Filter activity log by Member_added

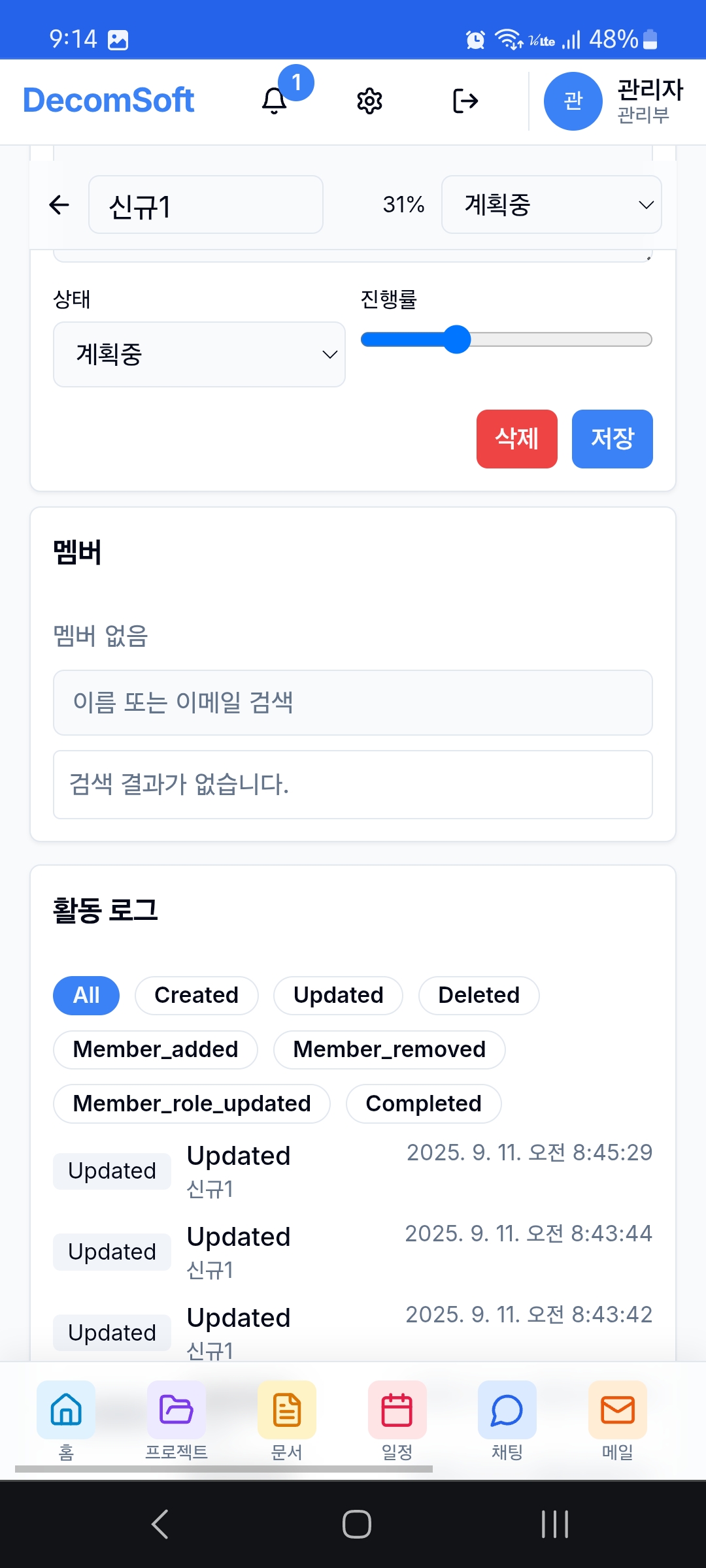[156, 1050]
